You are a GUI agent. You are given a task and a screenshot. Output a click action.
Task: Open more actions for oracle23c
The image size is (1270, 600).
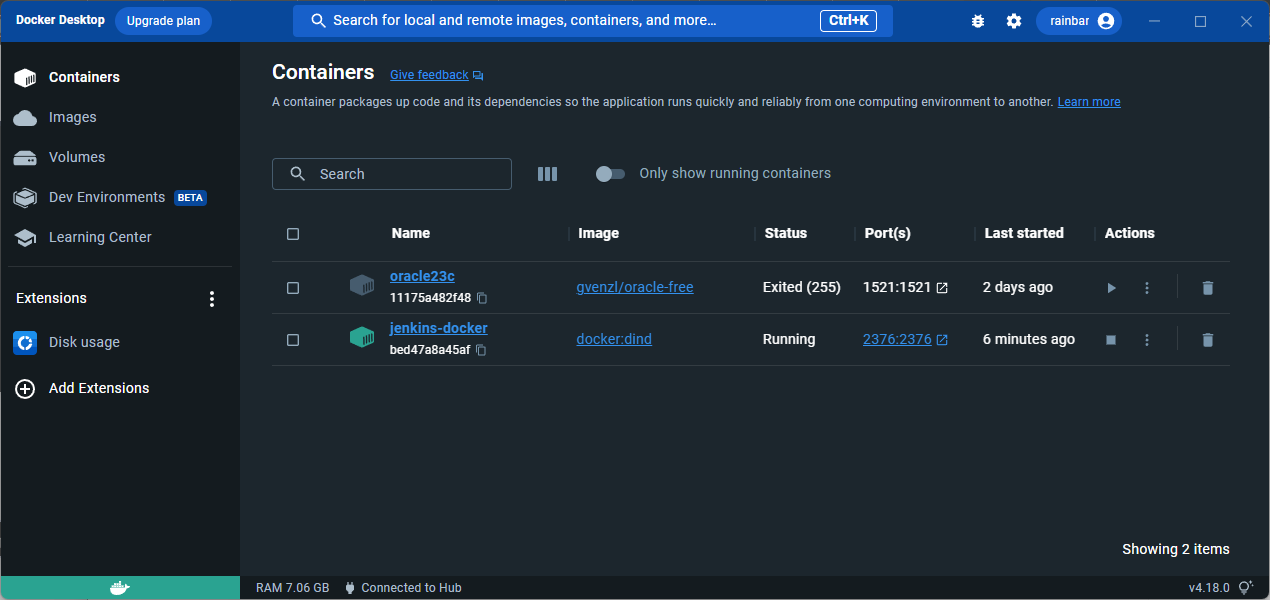(1147, 288)
